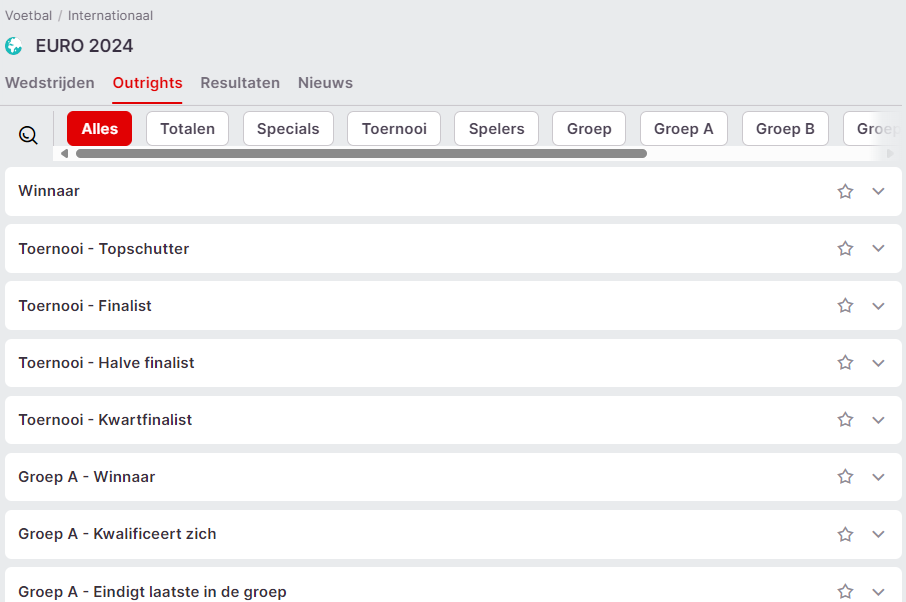Viewport: 906px width, 602px height.
Task: Click the EURO 2024 heading
Action: tap(84, 46)
